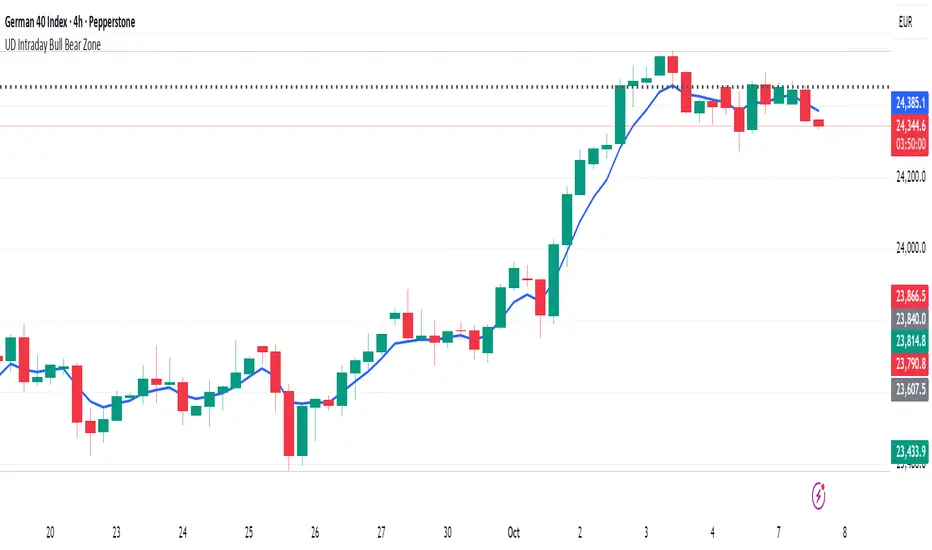Image resolution: width=932 pixels, height=550 pixels.
Task: Click the blue 24,385.1 price label
Action: (909, 102)
